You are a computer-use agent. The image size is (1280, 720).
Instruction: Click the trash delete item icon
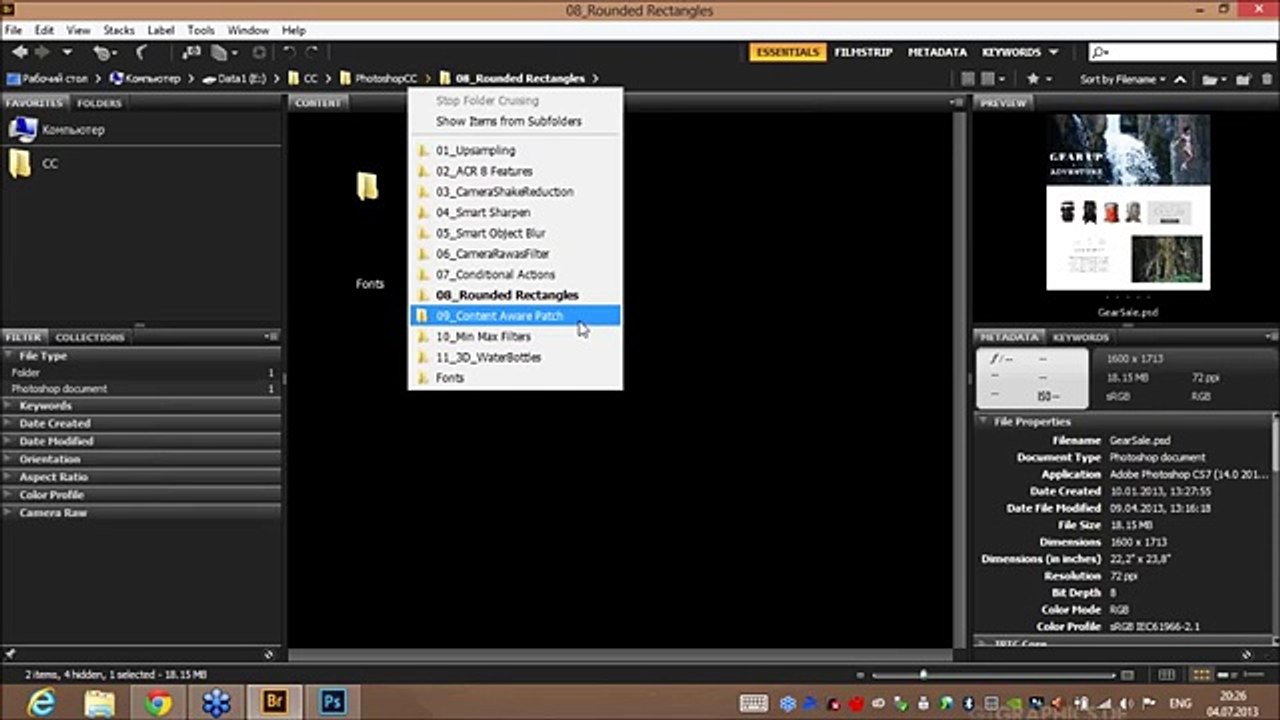1265,79
